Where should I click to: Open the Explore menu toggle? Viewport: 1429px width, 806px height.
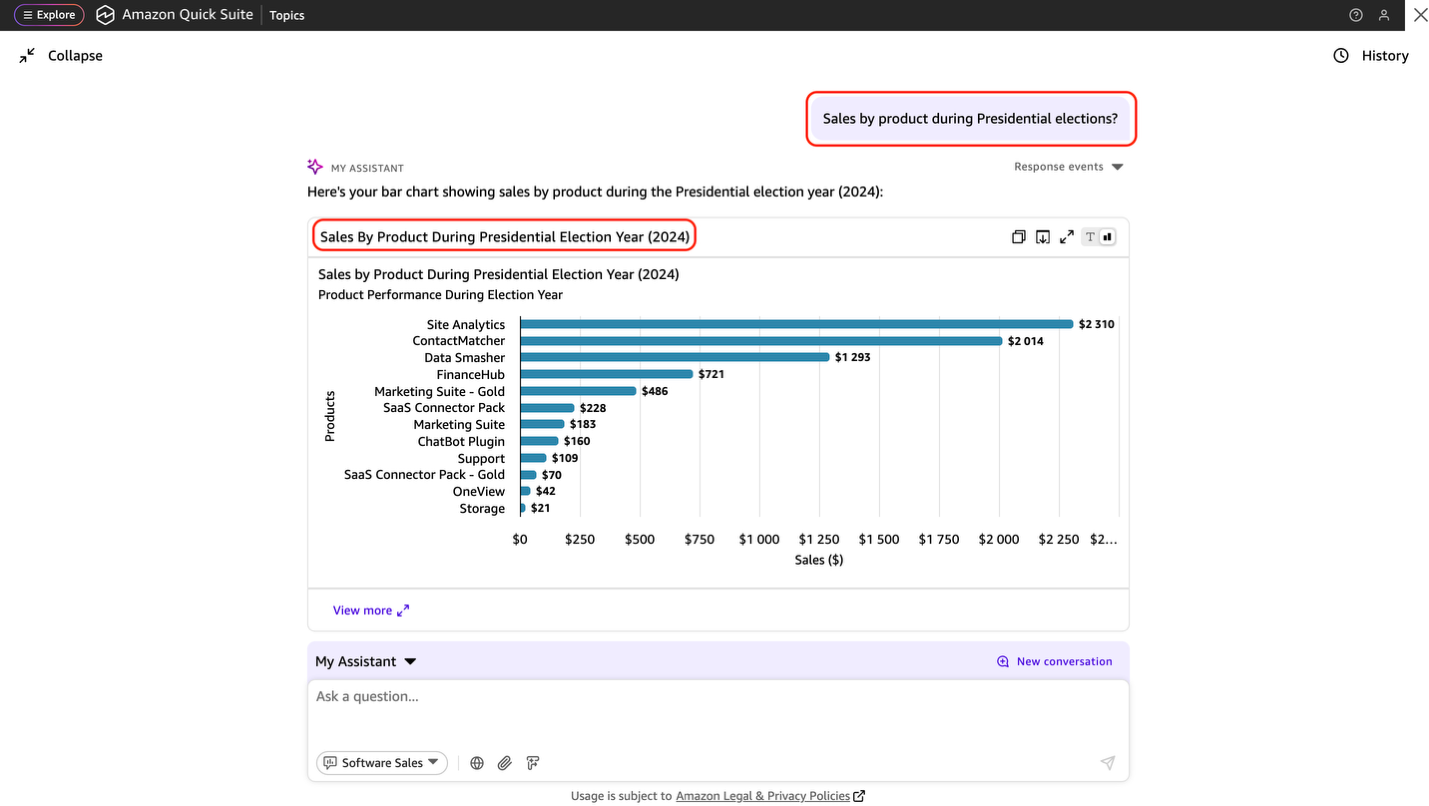pos(49,15)
